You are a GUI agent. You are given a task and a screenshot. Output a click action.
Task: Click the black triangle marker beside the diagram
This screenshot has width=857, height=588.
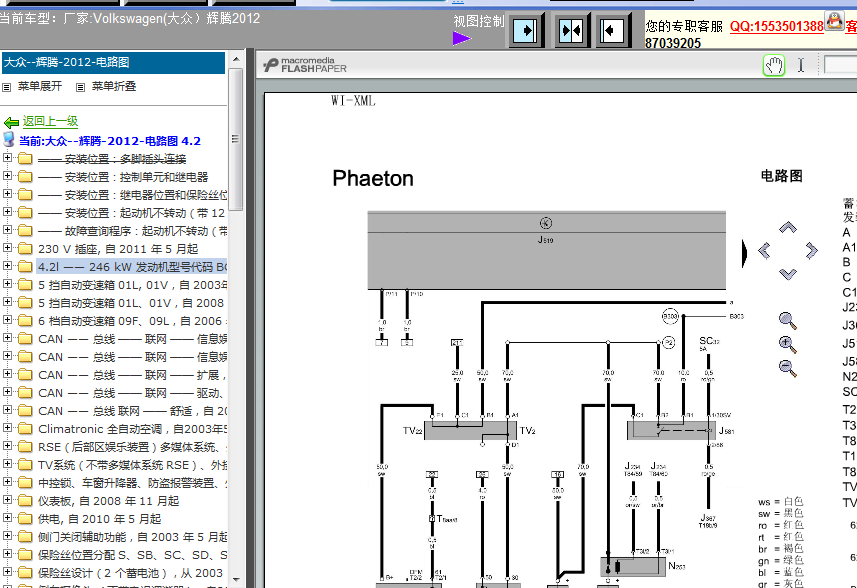744,253
